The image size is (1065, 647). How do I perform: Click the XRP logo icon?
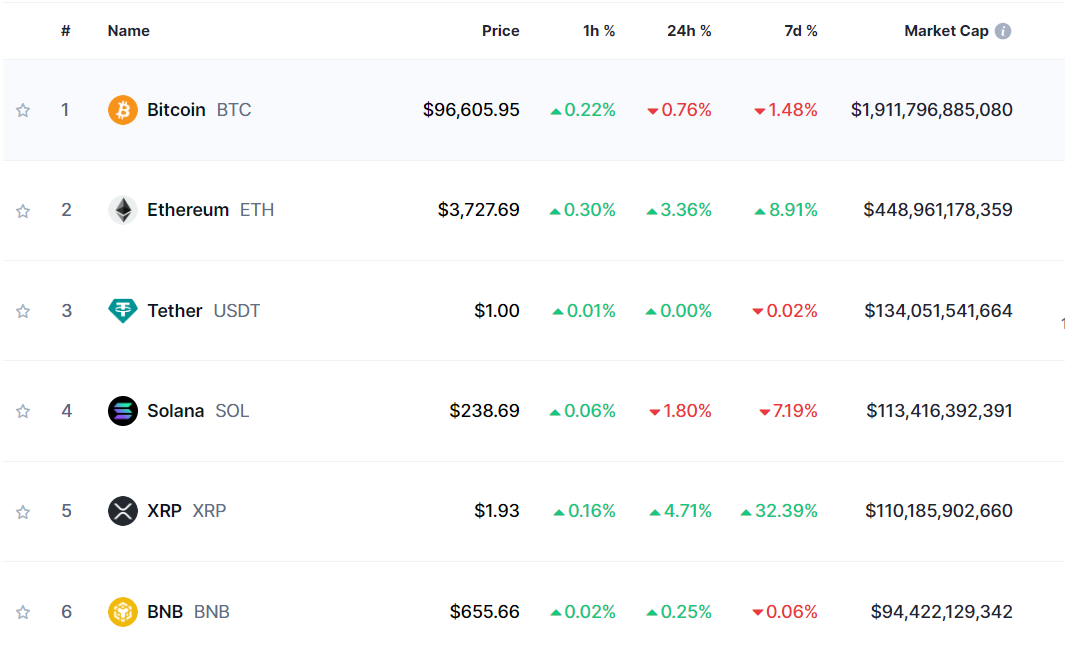[x=122, y=511]
